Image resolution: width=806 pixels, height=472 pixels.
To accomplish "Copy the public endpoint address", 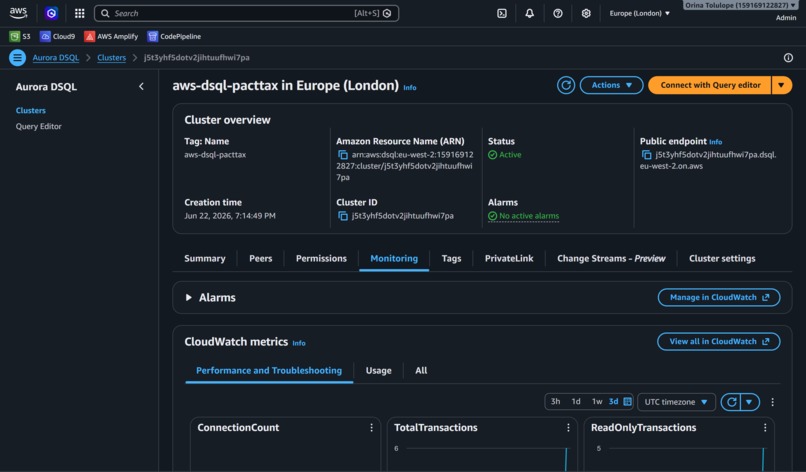I will click(647, 155).
